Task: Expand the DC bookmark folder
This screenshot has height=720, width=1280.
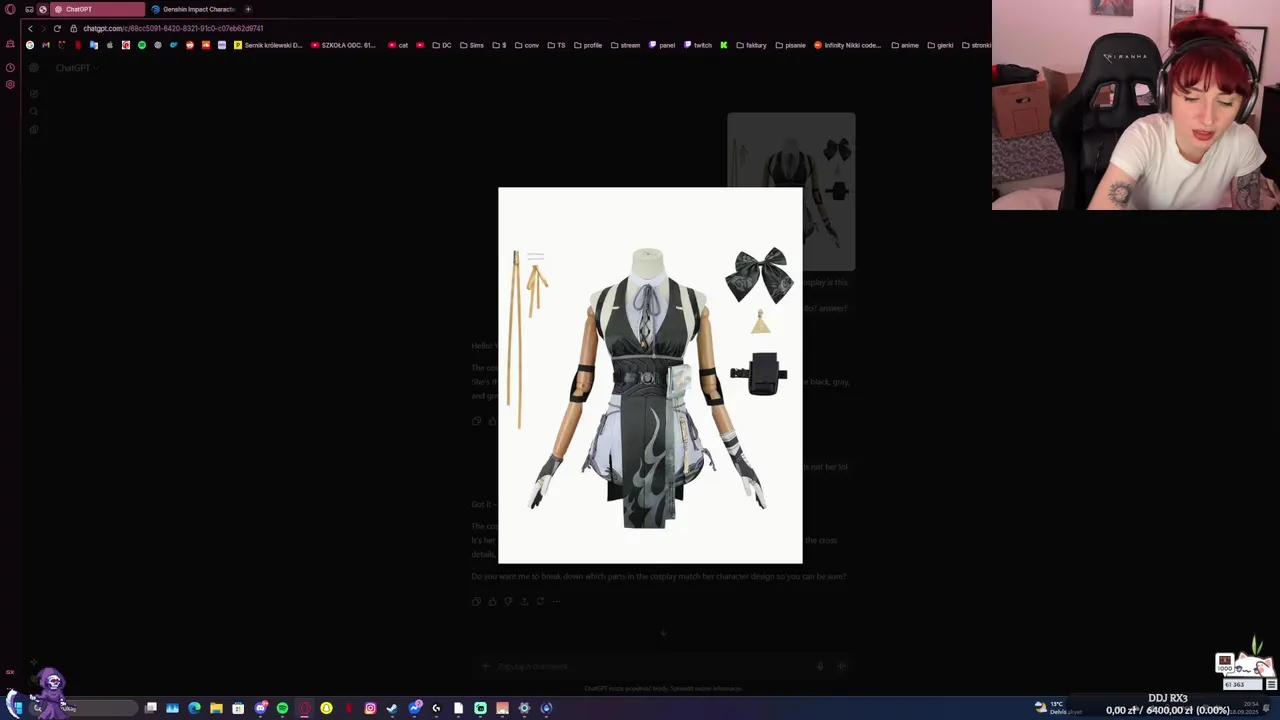Action: pyautogui.click(x=442, y=45)
